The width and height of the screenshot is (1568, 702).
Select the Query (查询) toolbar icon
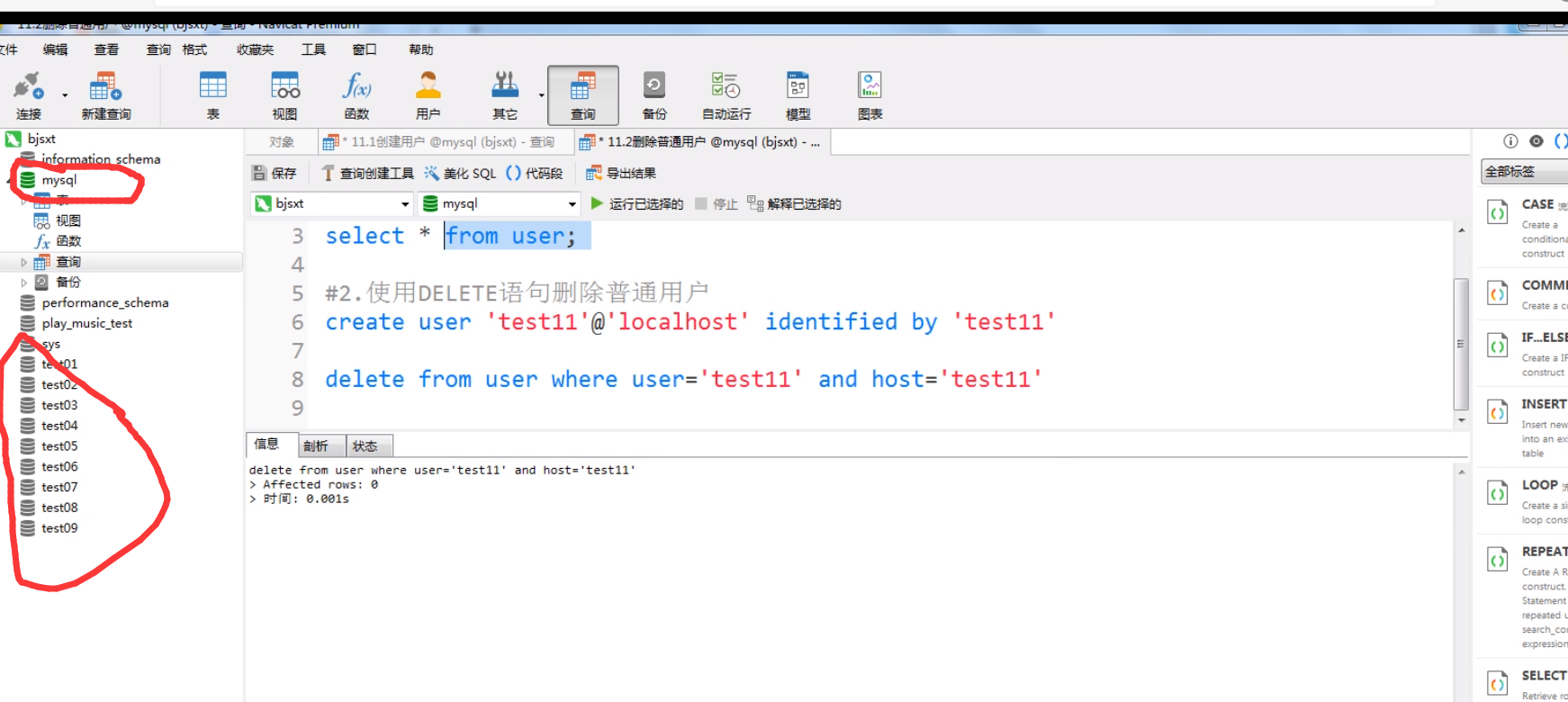point(583,95)
